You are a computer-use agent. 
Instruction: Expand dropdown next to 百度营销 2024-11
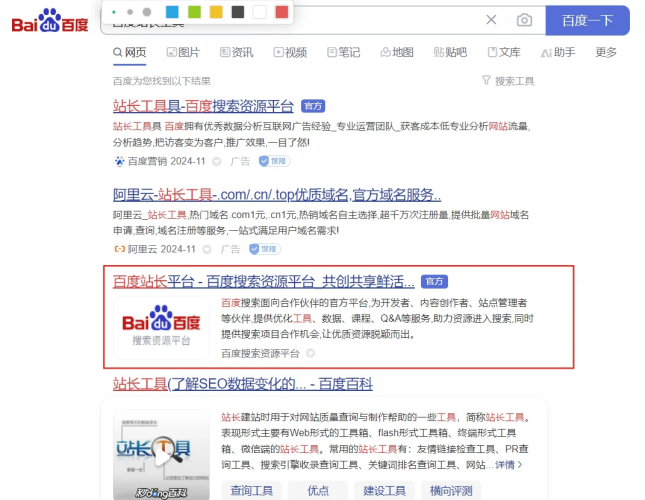(216, 162)
